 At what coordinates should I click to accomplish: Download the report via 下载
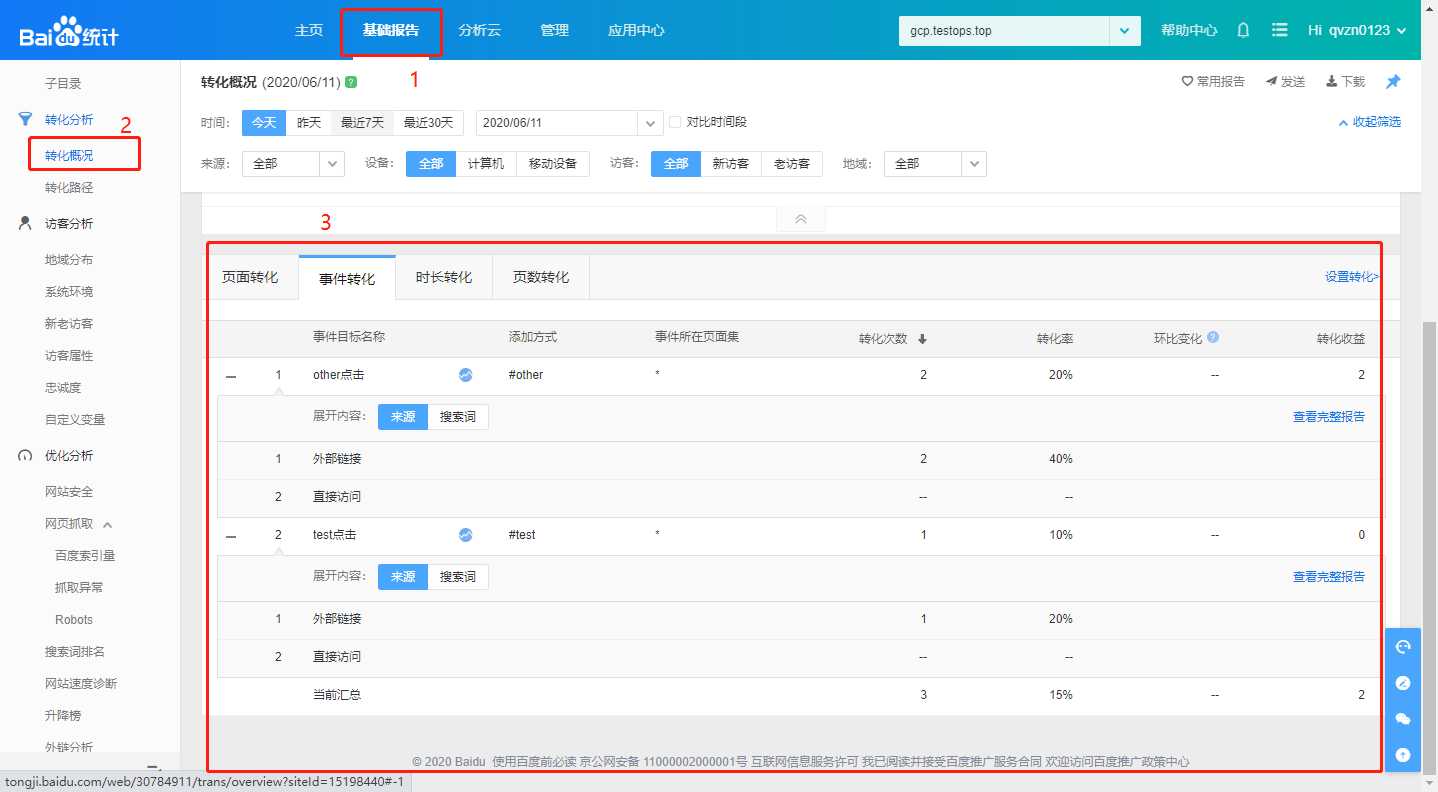[x=1345, y=82]
